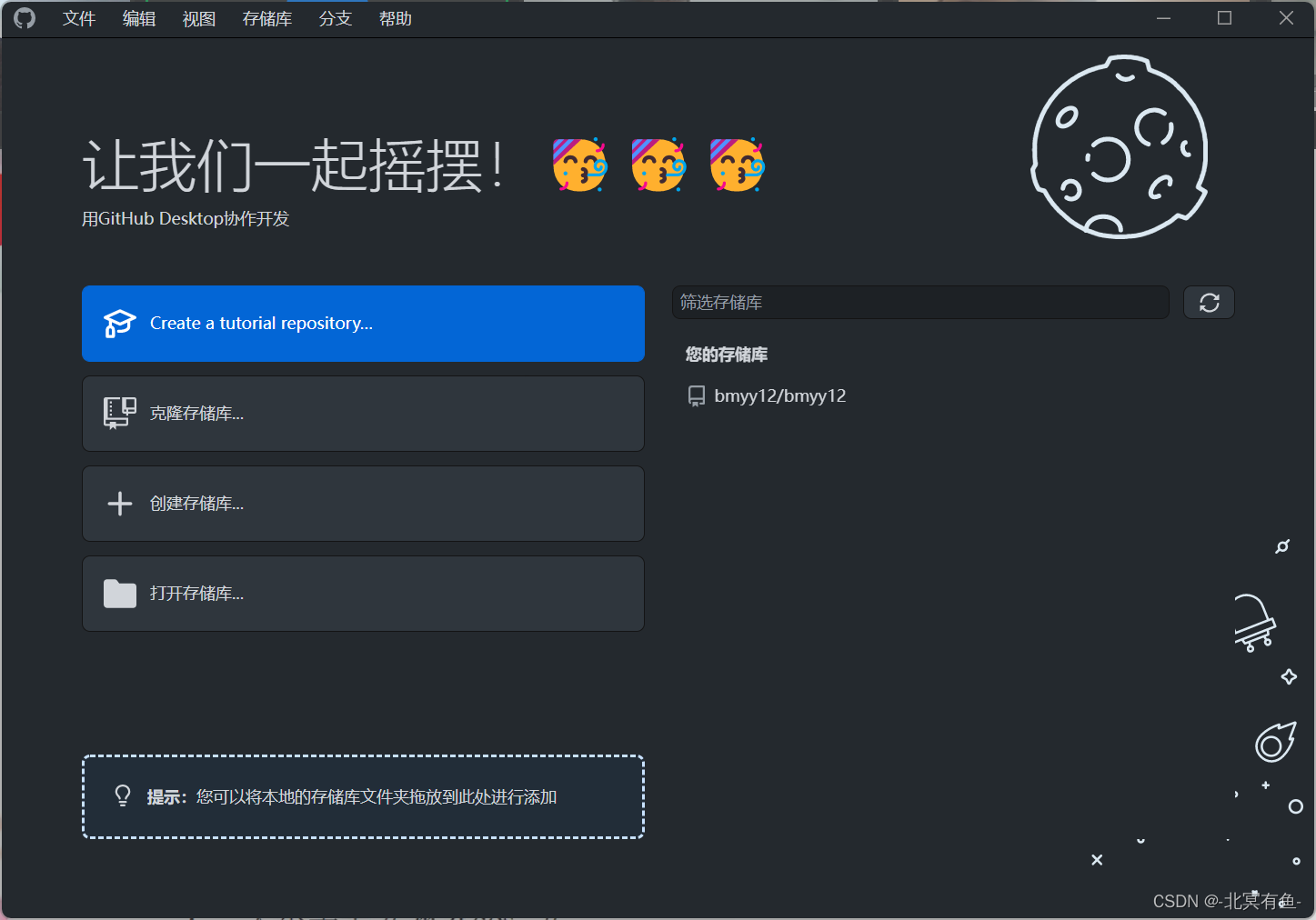Open the 存储库 menu
Viewport: 1316px width, 920px height.
point(267,18)
